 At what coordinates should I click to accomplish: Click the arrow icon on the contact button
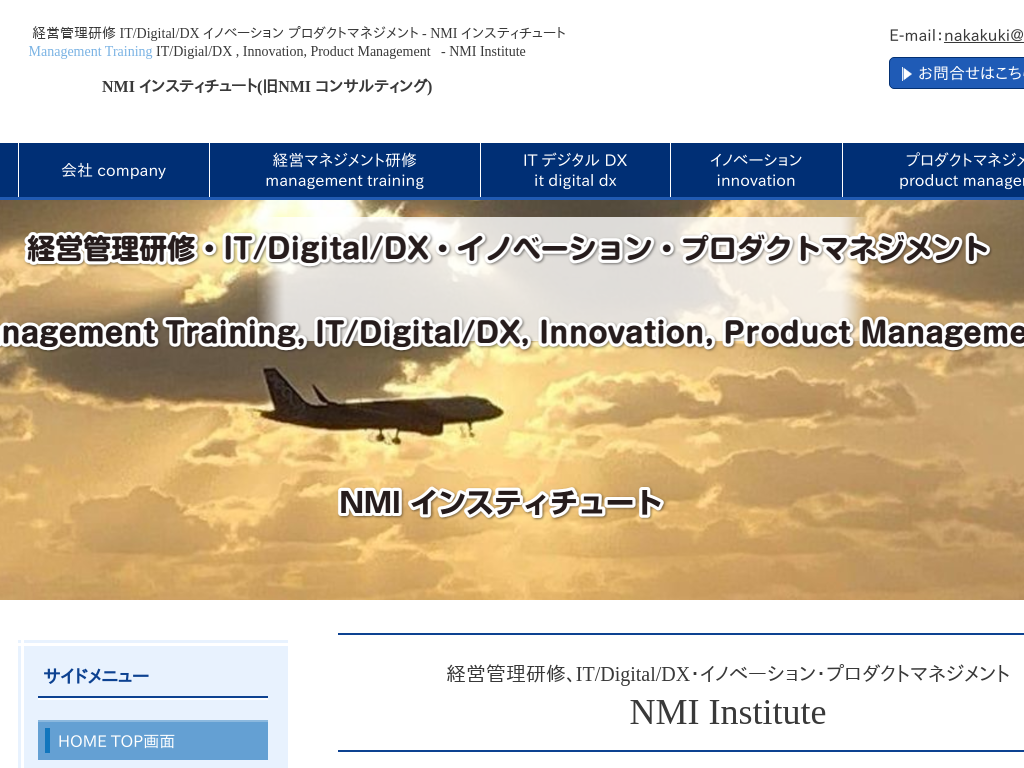coord(908,72)
